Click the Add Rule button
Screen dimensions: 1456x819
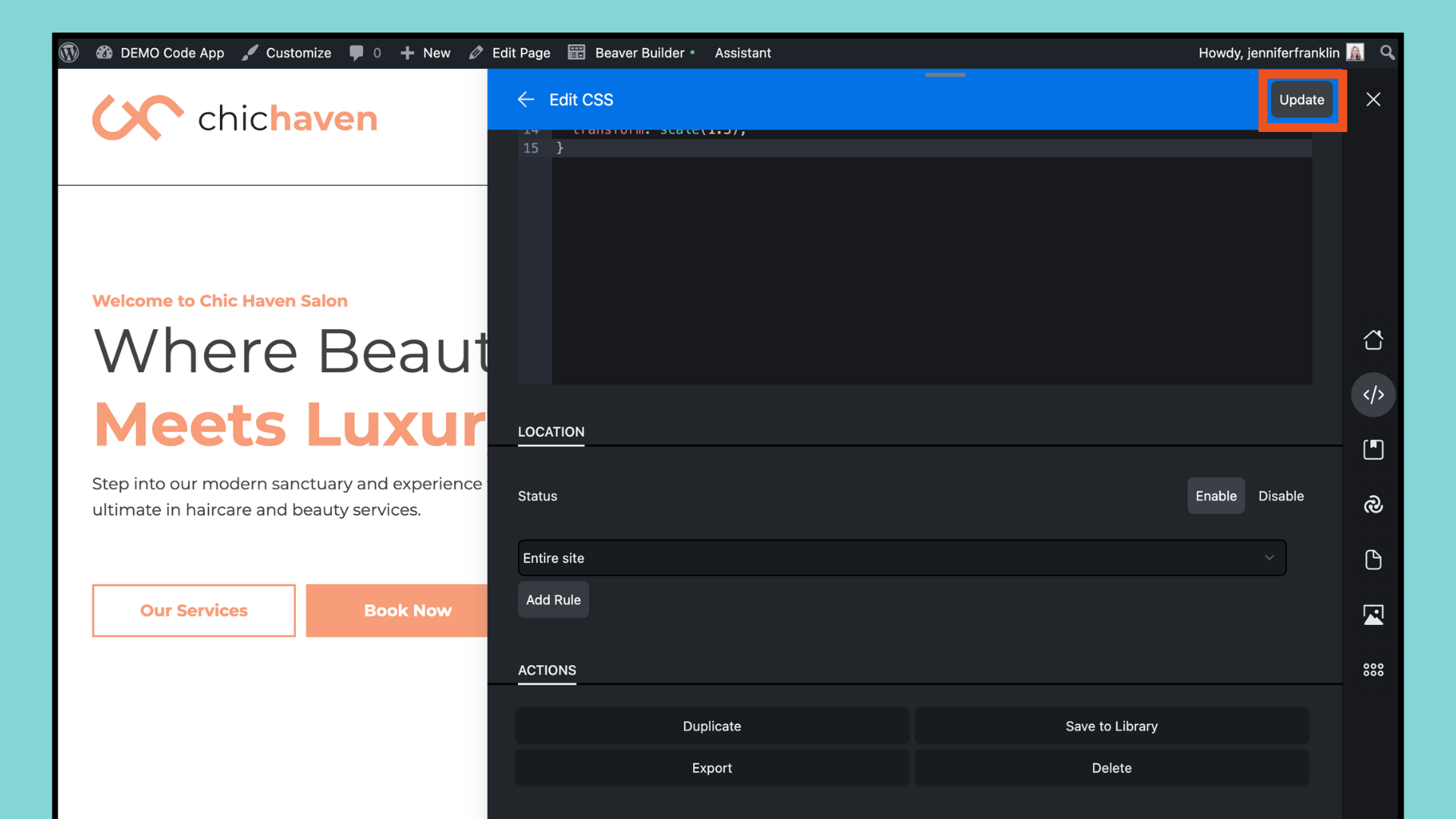point(553,600)
